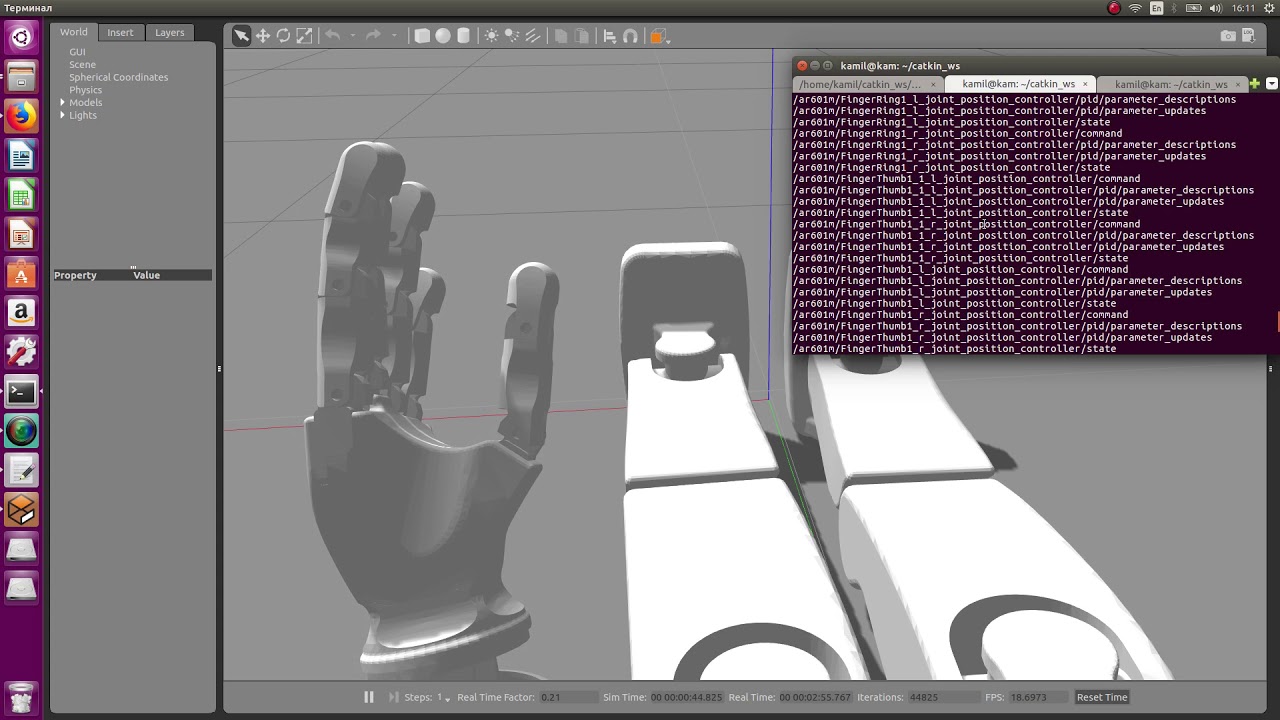Close the first terminal tab
The width and height of the screenshot is (1280, 720).
[x=933, y=85]
